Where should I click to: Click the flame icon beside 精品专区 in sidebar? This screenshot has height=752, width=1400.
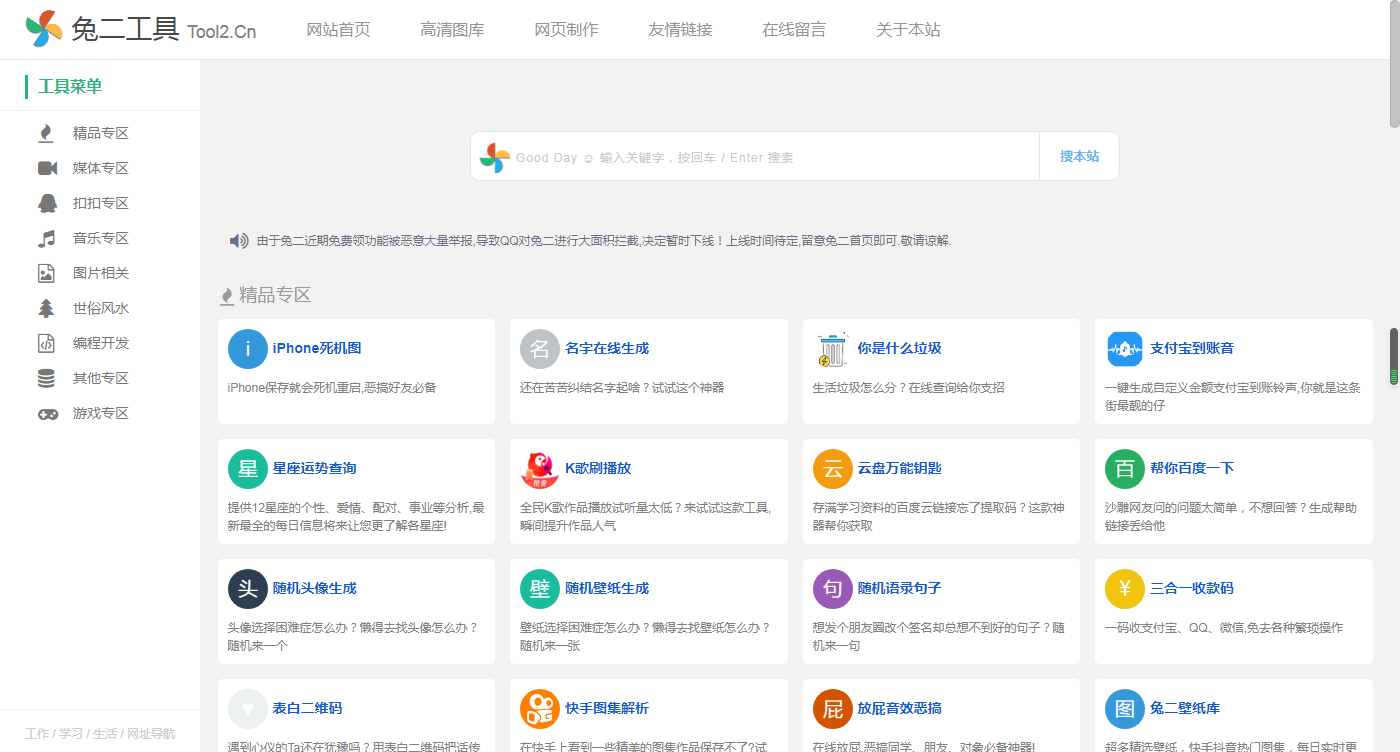click(46, 133)
